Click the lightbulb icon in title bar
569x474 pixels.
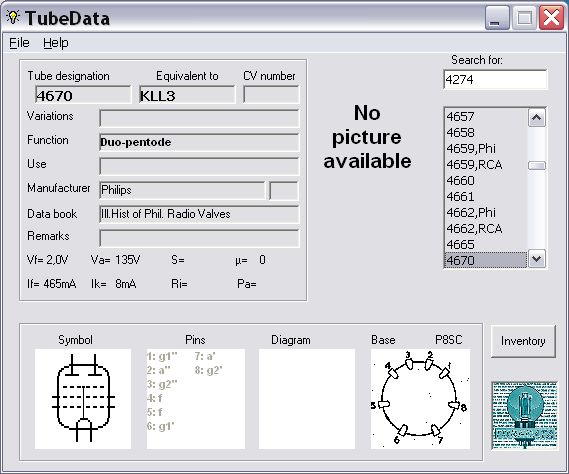pyautogui.click(x=13, y=17)
